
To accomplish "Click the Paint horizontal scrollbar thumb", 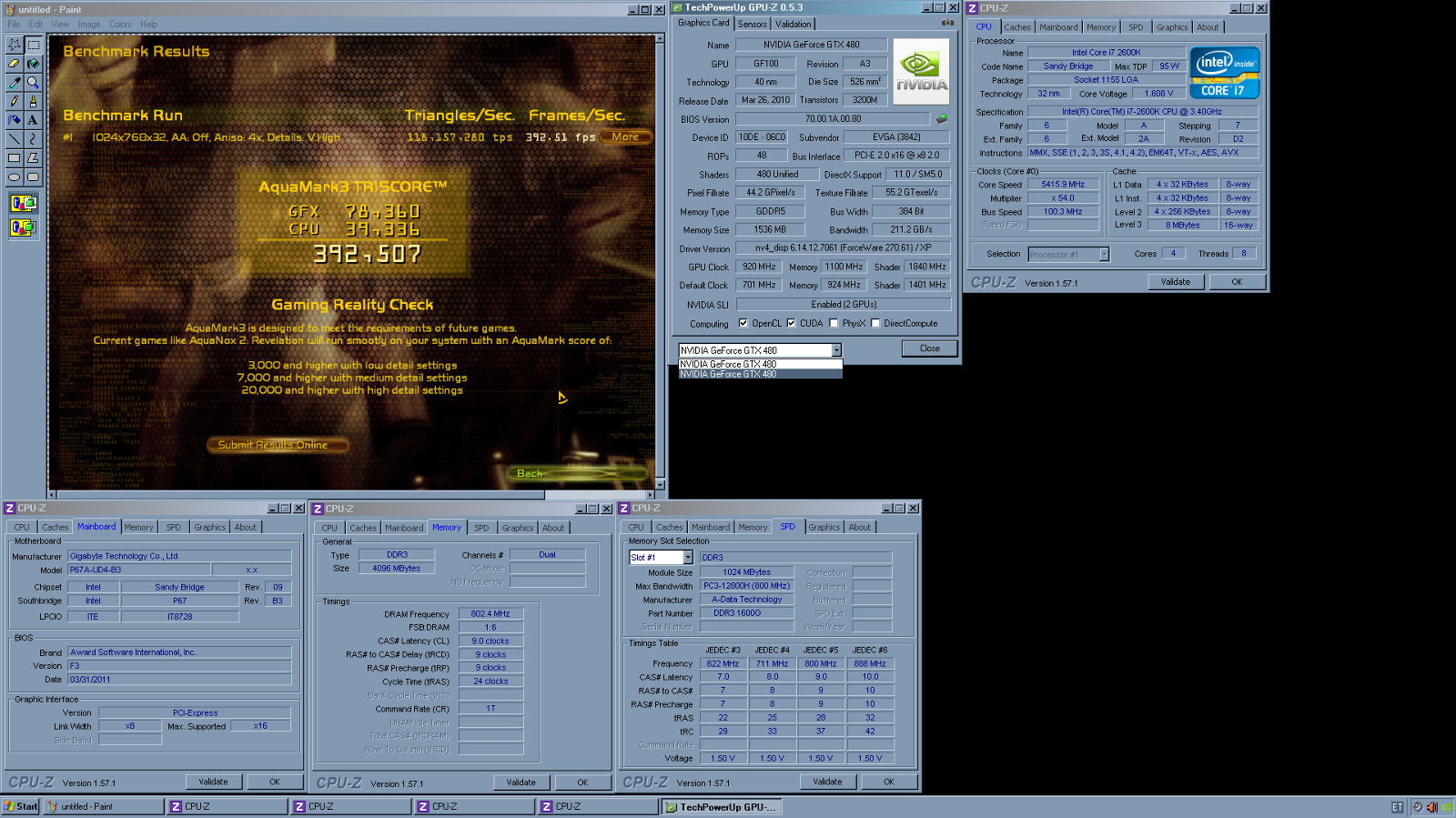I will (x=301, y=495).
